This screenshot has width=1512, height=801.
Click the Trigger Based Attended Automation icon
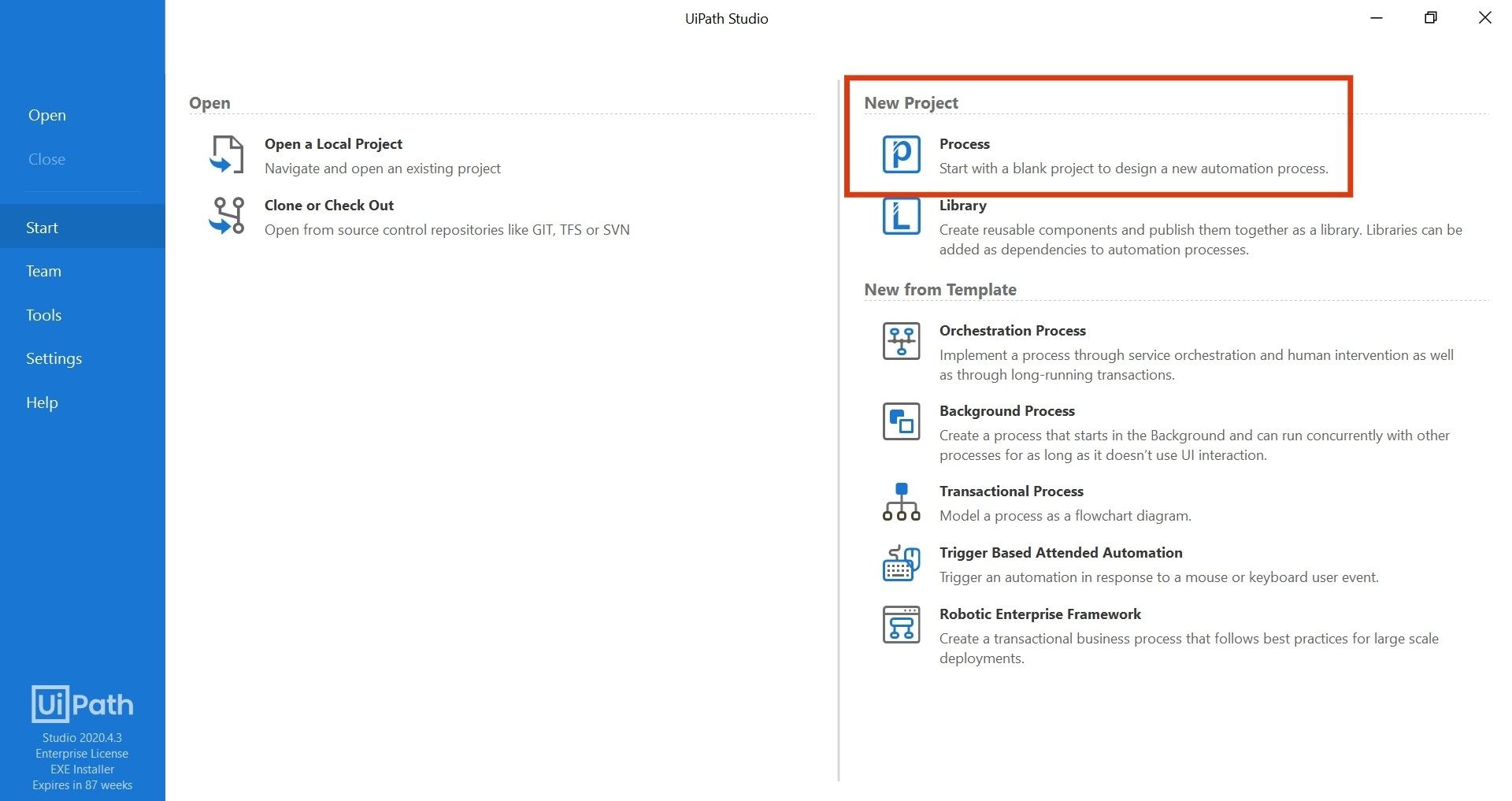pyautogui.click(x=900, y=563)
